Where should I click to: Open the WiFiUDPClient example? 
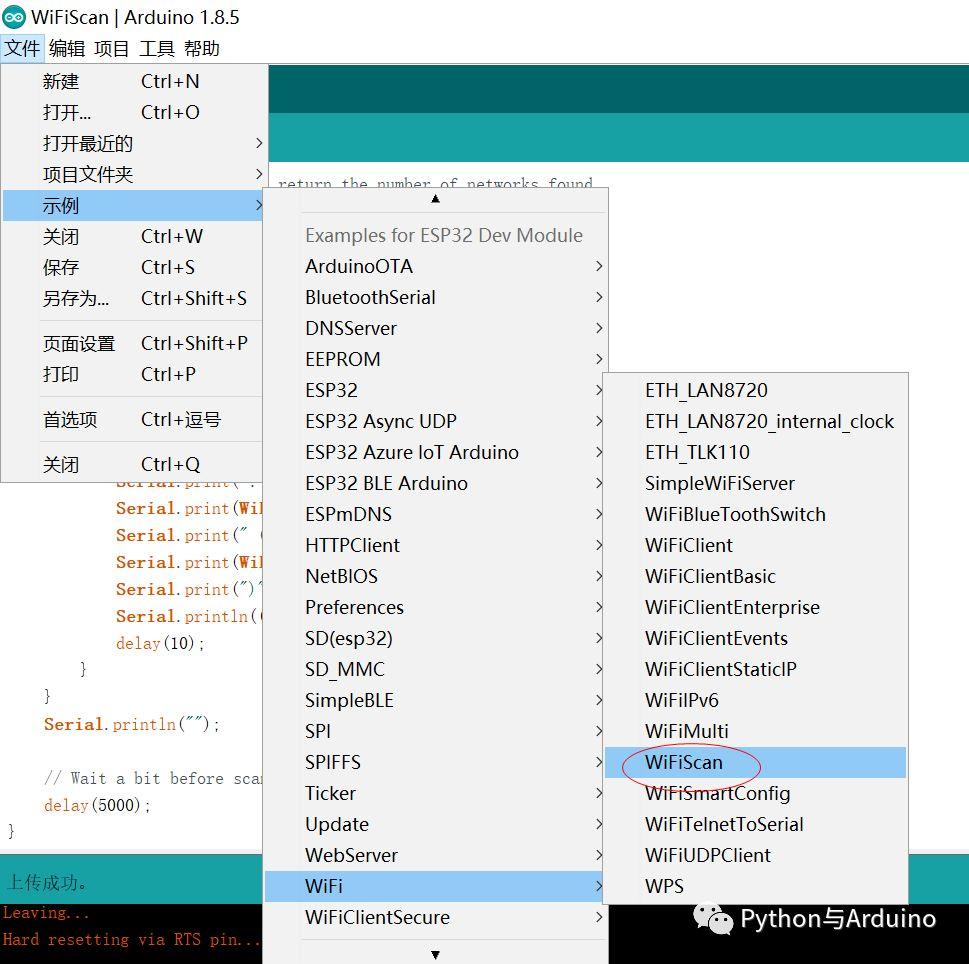coord(755,855)
